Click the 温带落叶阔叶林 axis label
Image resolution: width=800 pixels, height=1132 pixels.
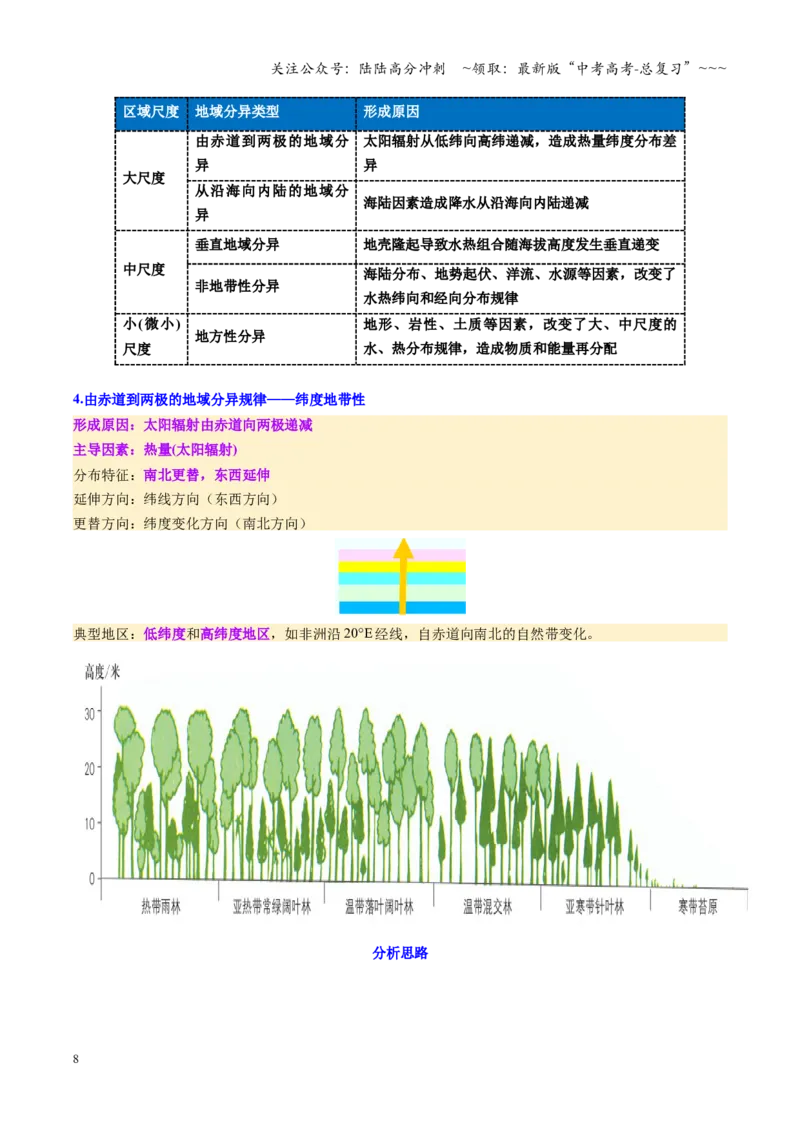coord(379,907)
